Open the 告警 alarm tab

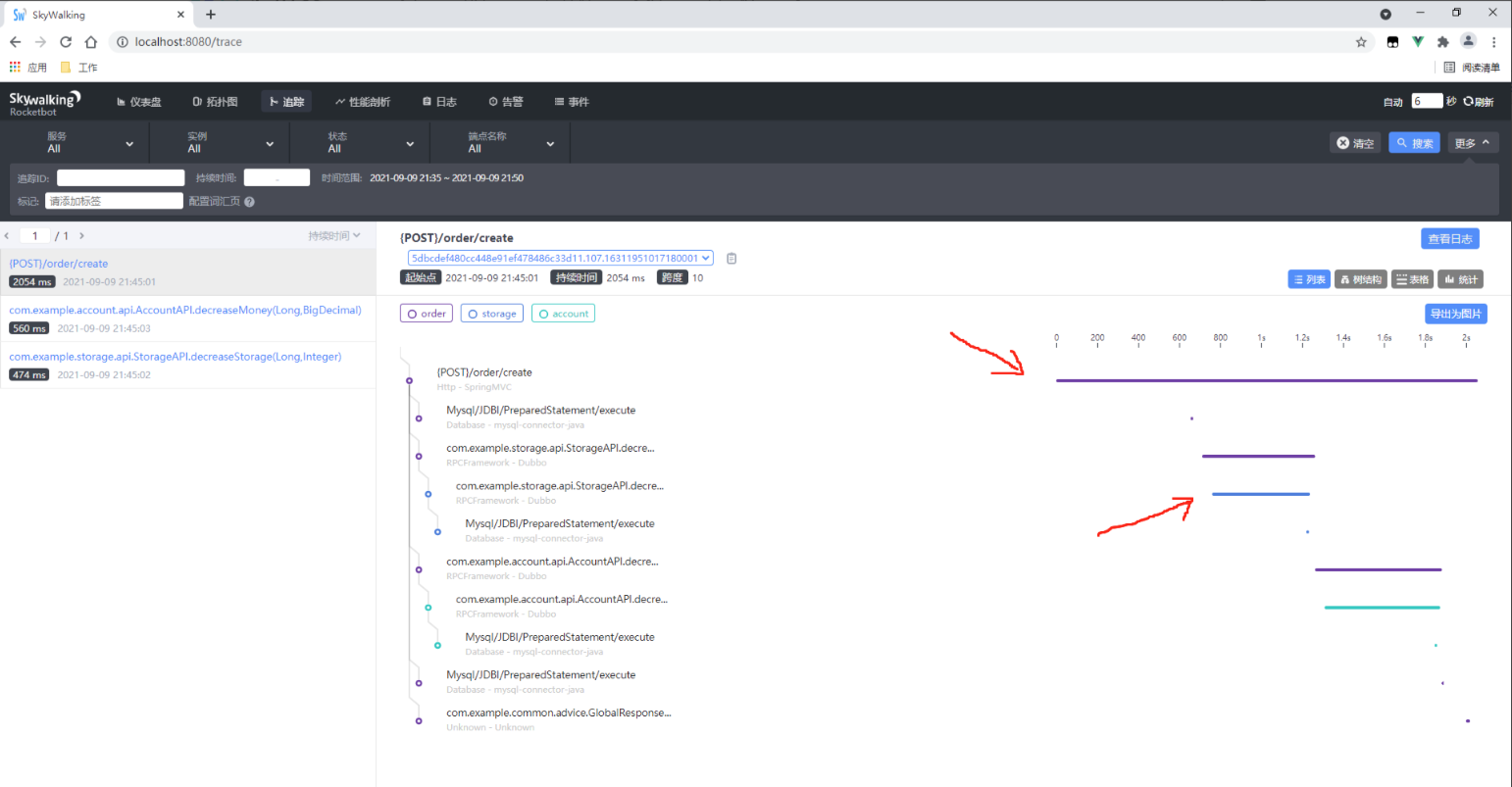pyautogui.click(x=506, y=102)
